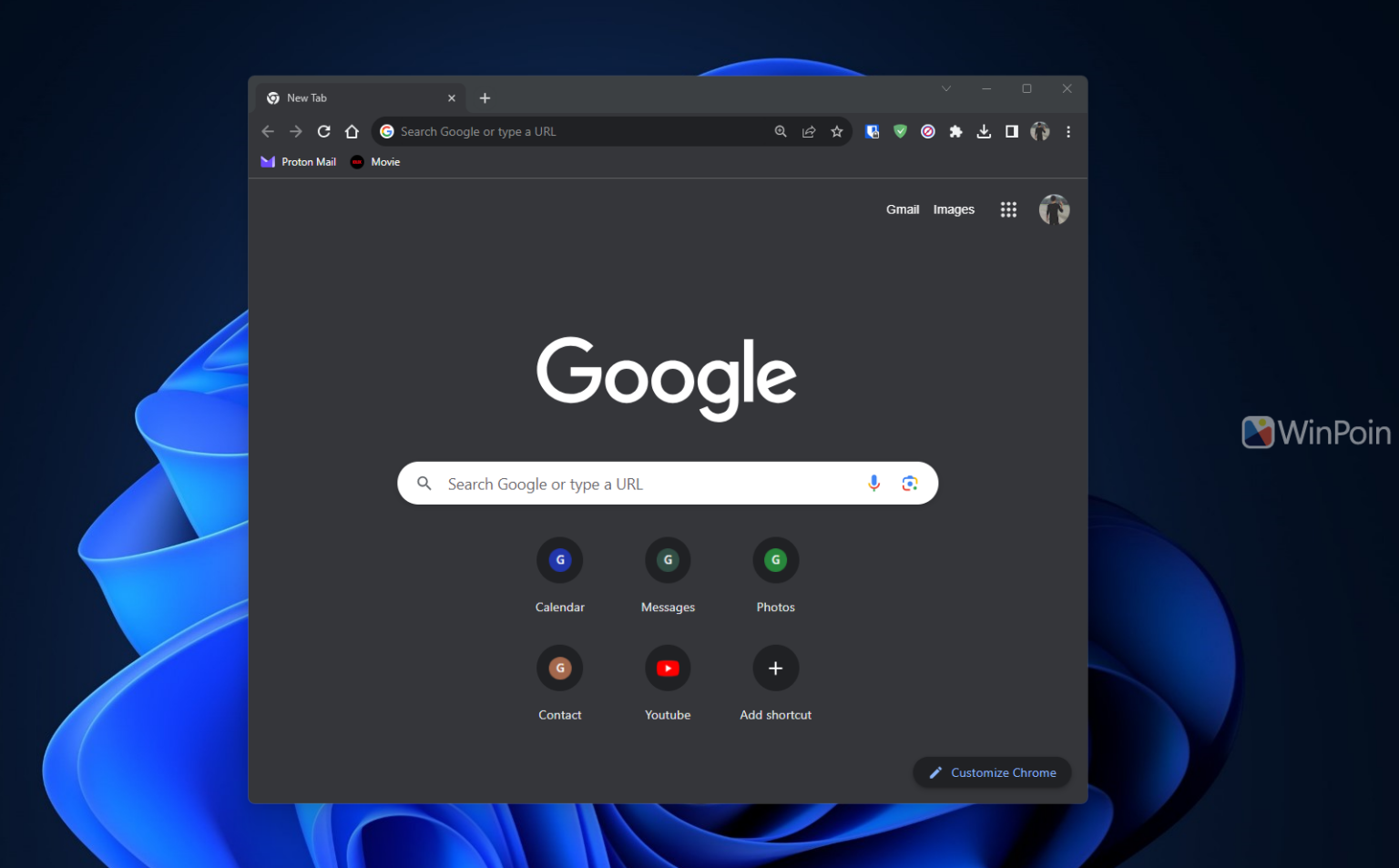Open the Extensions puzzle piece menu
1399x868 pixels.
coord(955,131)
